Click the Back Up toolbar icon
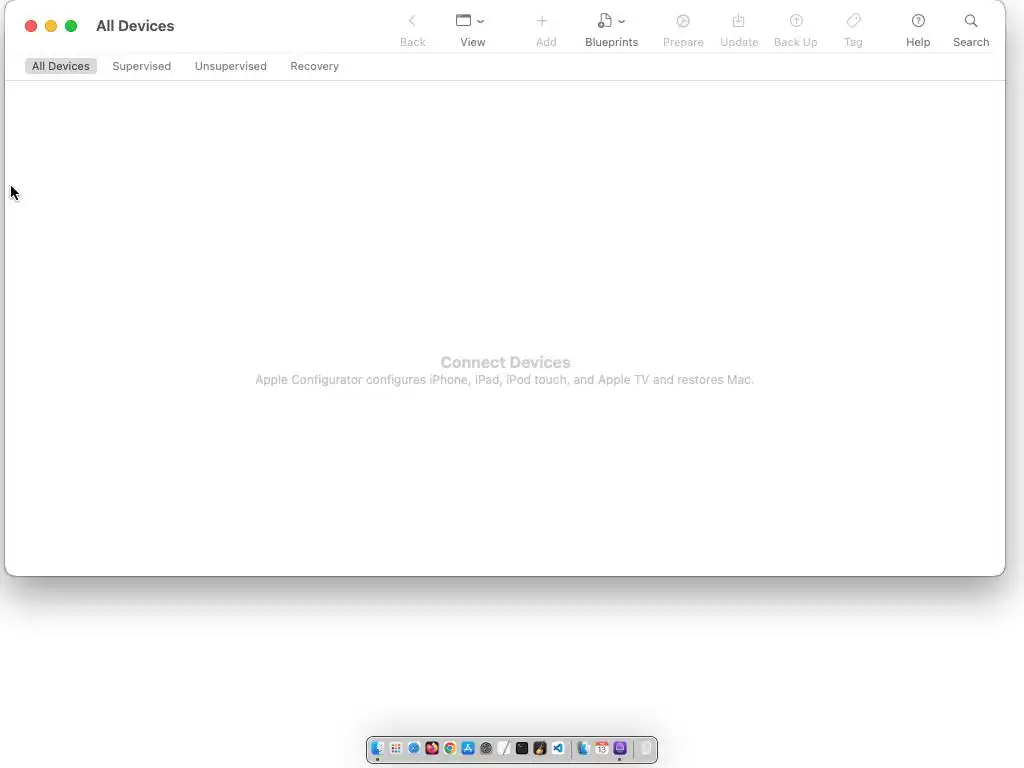Screen dimensions: 1024x768 [x=796, y=21]
